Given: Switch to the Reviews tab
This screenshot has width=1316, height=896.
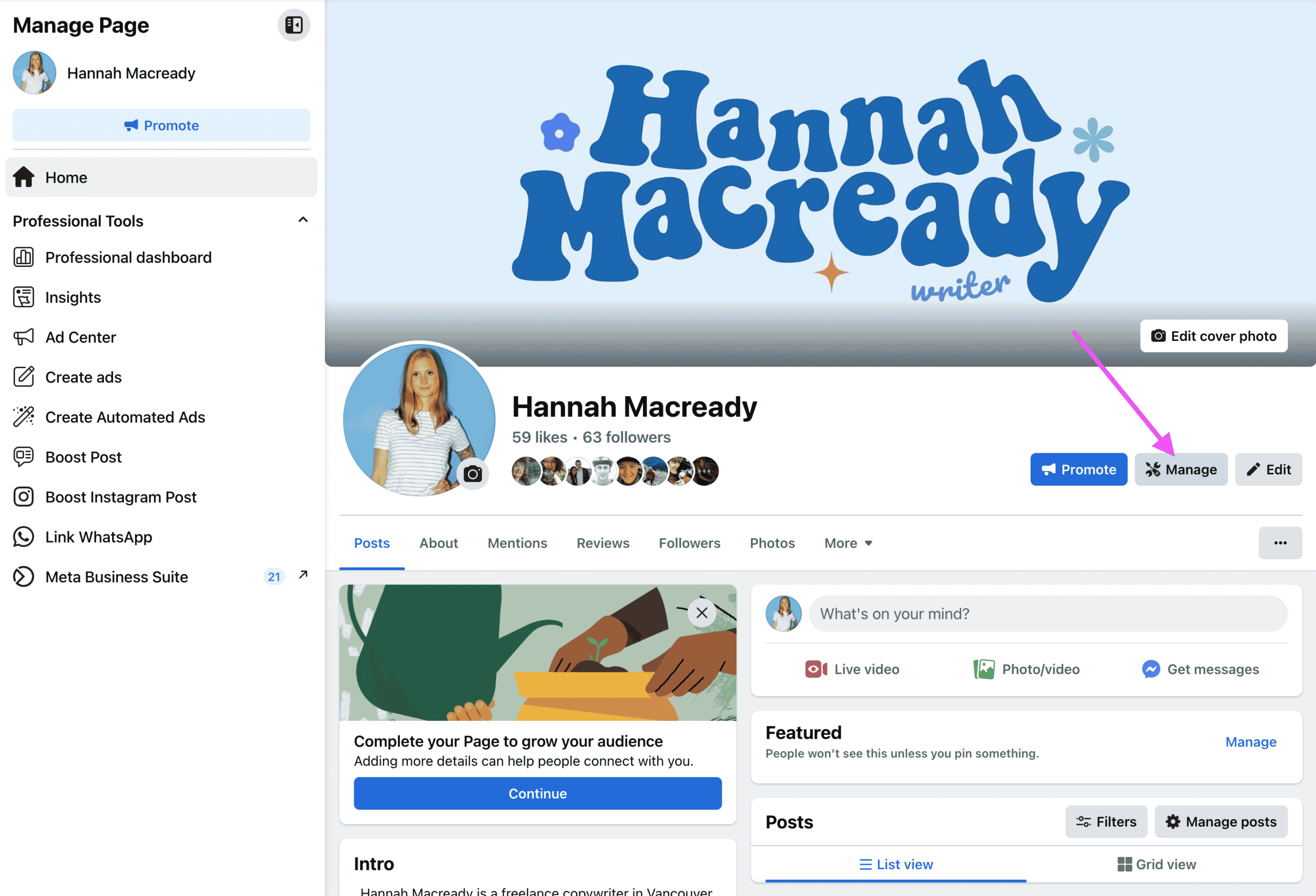Looking at the screenshot, I should tap(602, 543).
